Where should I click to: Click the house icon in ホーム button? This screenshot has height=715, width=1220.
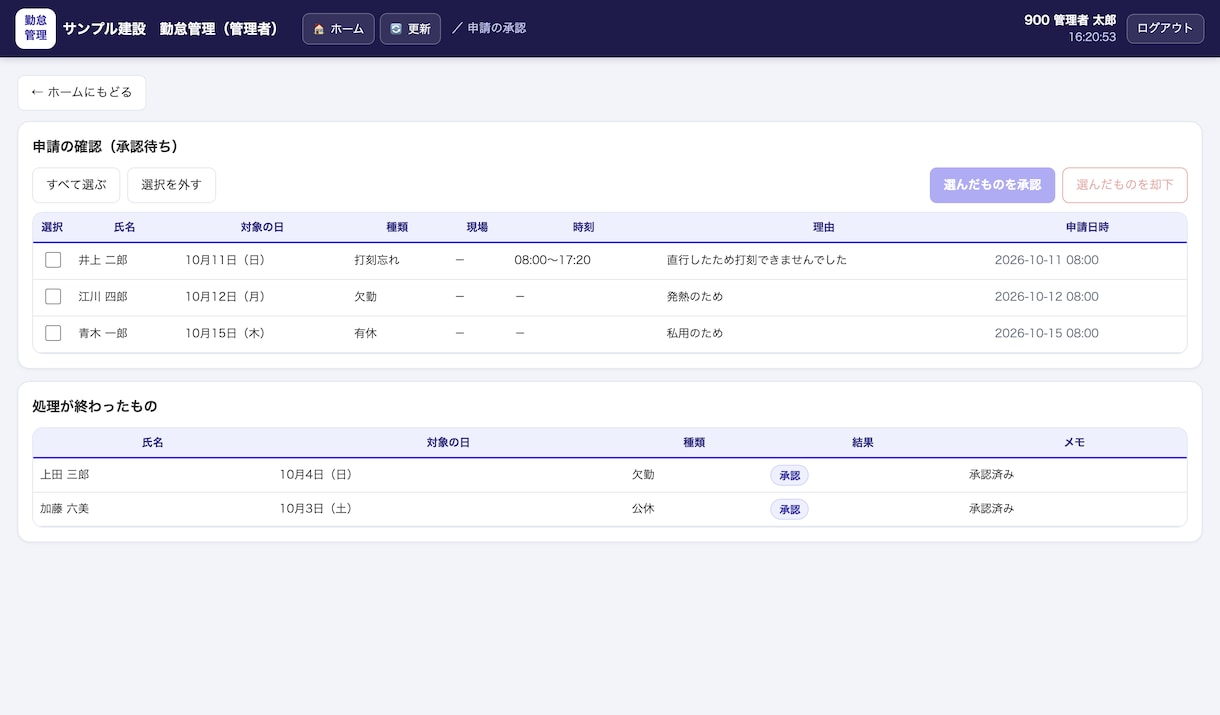click(x=319, y=29)
